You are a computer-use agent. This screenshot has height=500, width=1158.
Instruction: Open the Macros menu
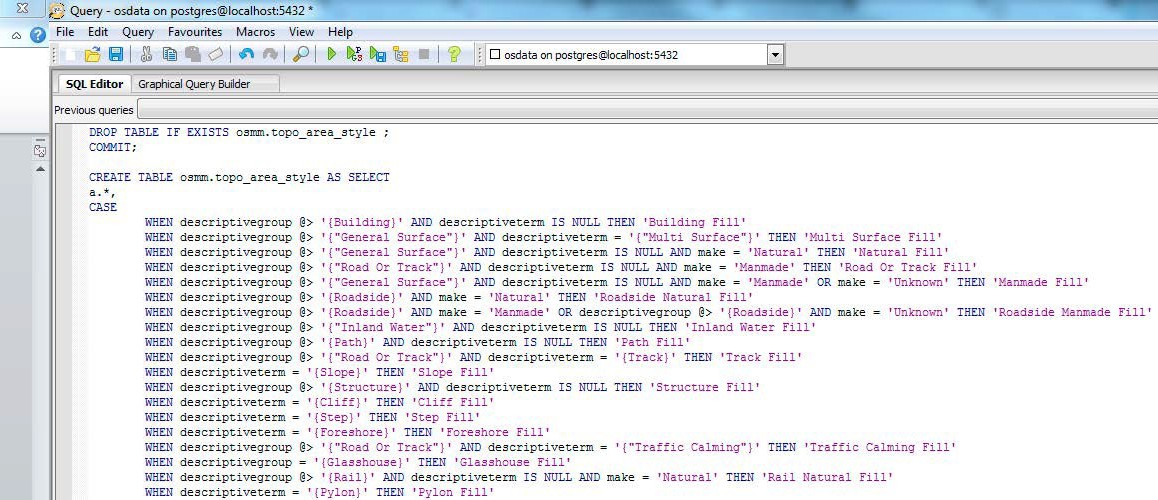[x=256, y=32]
